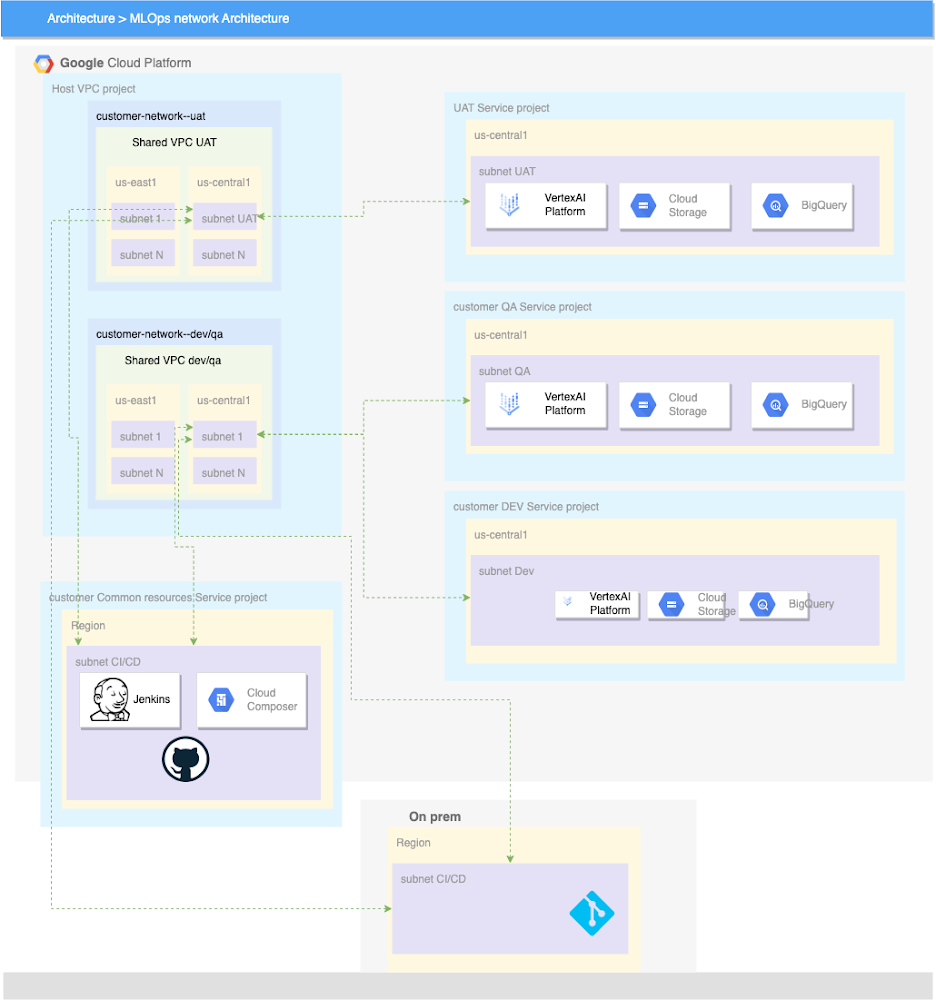Click the Cloud Composer label
Image resolution: width=936 pixels, height=1000 pixels.
point(272,700)
